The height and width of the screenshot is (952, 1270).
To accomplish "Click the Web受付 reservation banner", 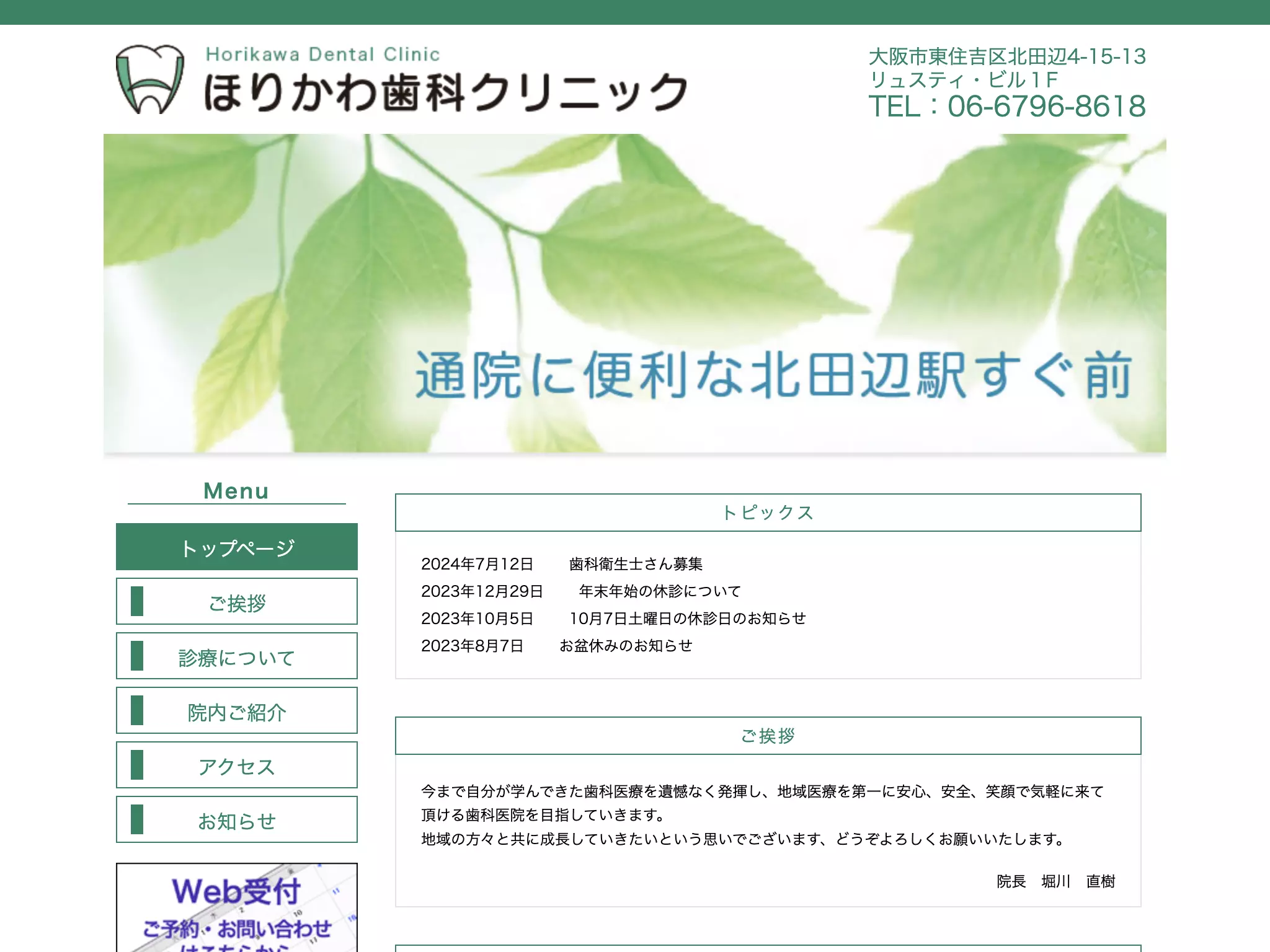I will pos(237,907).
